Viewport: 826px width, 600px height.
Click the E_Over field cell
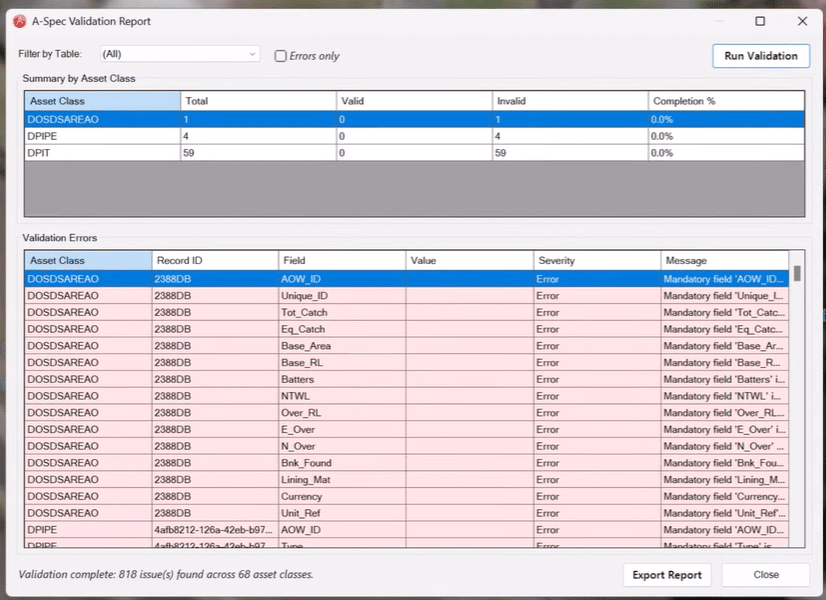coord(342,430)
